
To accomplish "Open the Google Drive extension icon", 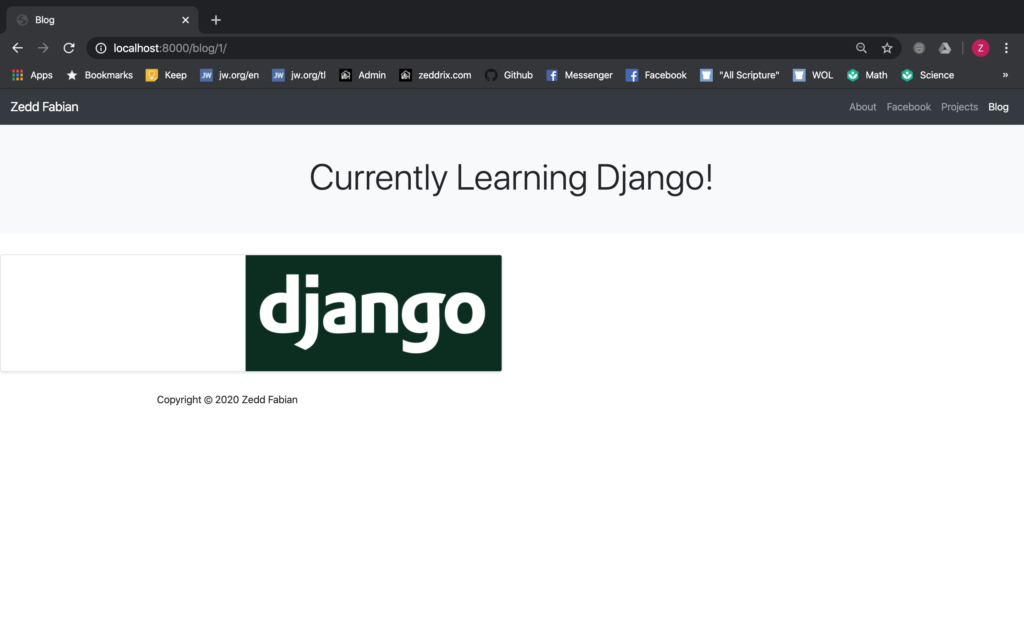I will click(x=945, y=48).
